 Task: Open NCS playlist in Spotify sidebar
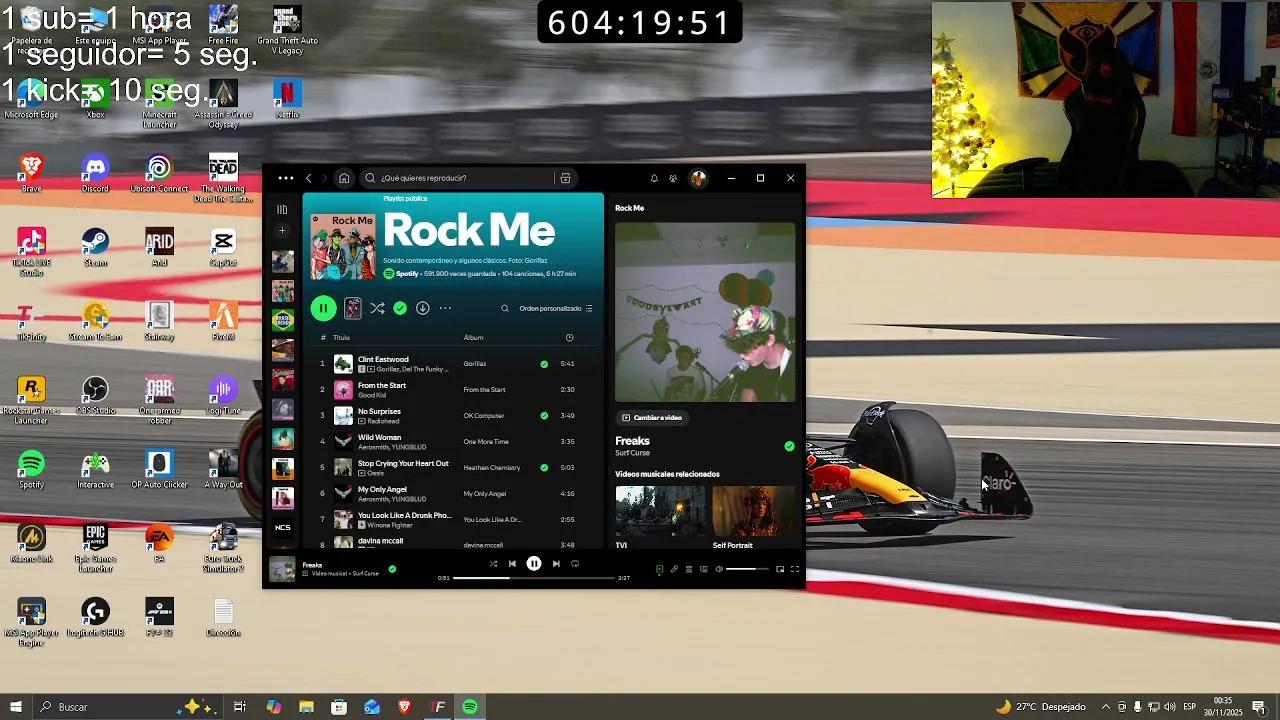pos(283,527)
